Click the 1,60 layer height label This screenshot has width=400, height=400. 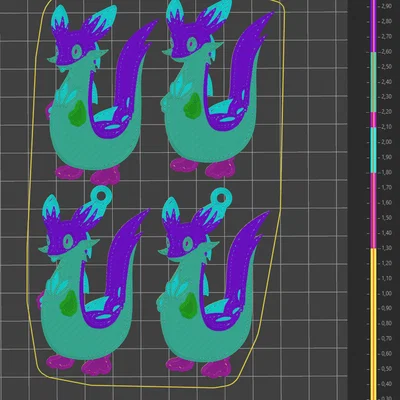click(386, 202)
